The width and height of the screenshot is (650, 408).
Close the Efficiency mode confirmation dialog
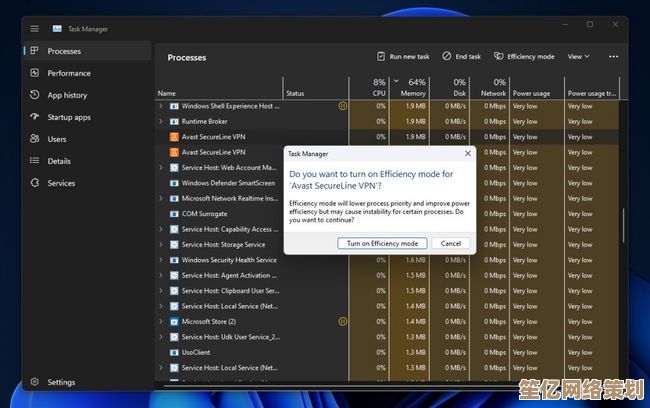[468, 153]
